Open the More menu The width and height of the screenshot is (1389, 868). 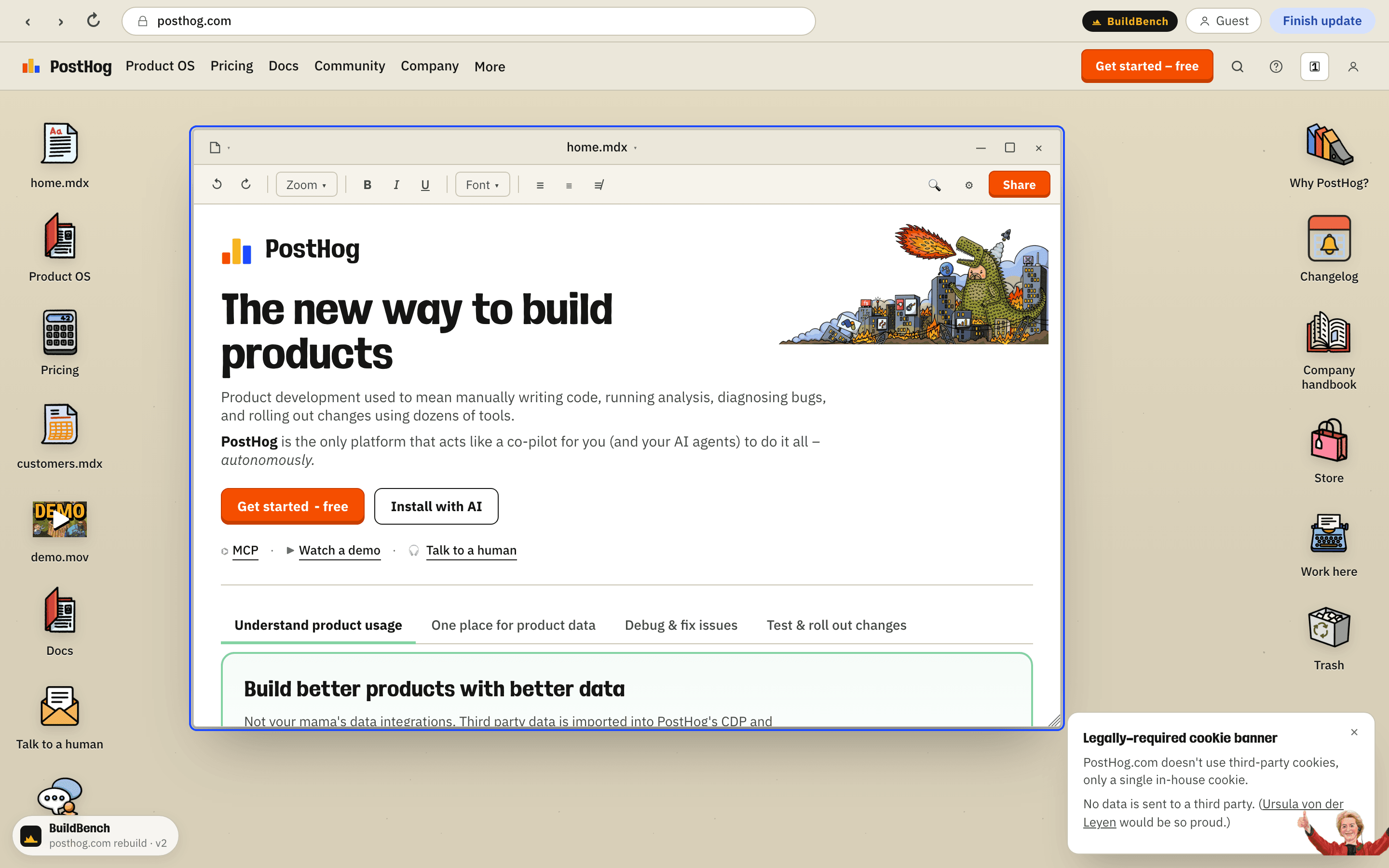[x=490, y=67]
